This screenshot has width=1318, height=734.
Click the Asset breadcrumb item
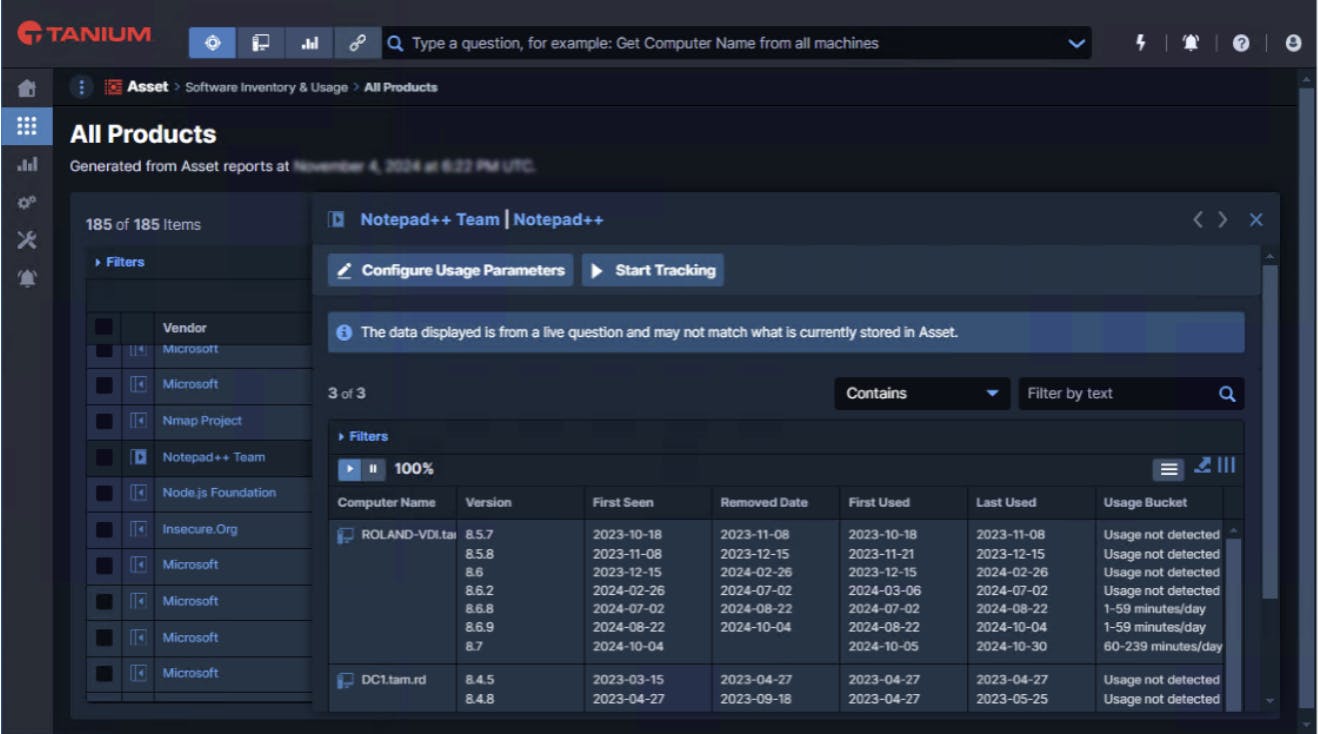click(x=147, y=87)
